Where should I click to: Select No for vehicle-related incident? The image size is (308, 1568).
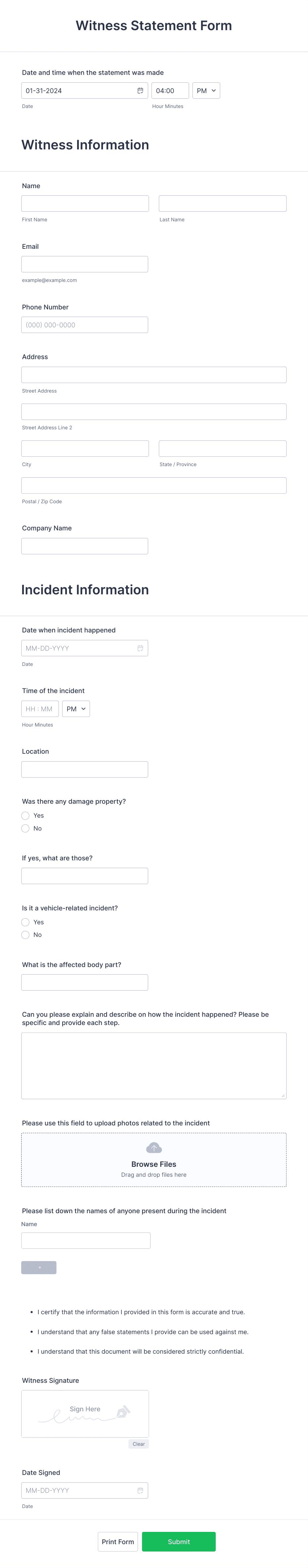click(26, 934)
